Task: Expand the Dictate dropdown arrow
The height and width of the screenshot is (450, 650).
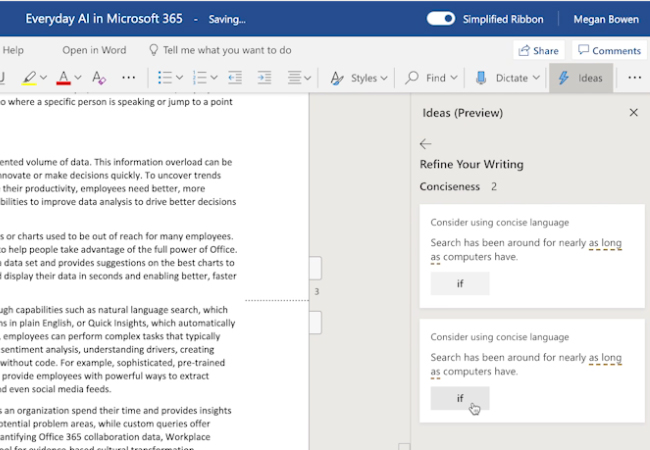Action: 536,77
